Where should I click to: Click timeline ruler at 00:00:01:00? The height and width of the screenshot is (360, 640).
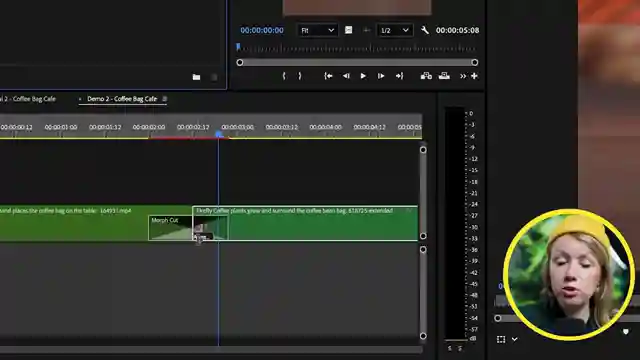click(61, 127)
